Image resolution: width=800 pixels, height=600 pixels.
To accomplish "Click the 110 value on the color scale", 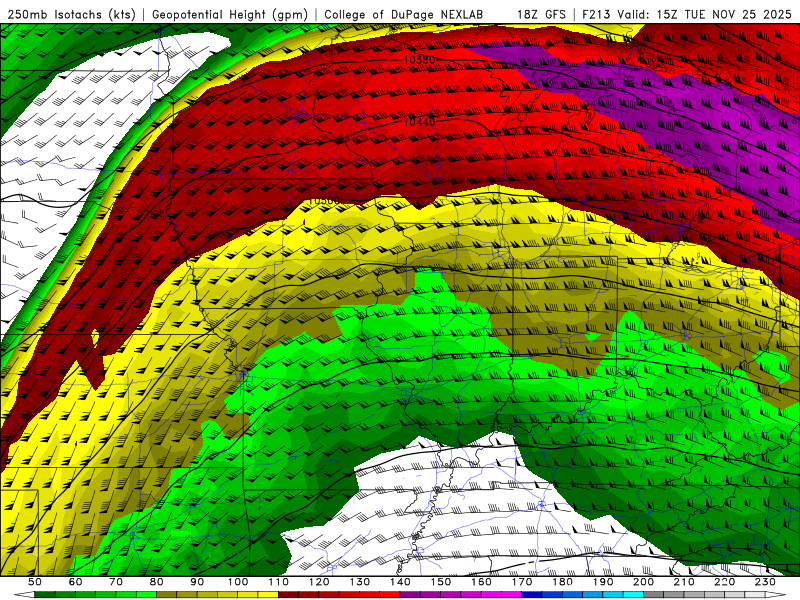I will pyautogui.click(x=278, y=582).
